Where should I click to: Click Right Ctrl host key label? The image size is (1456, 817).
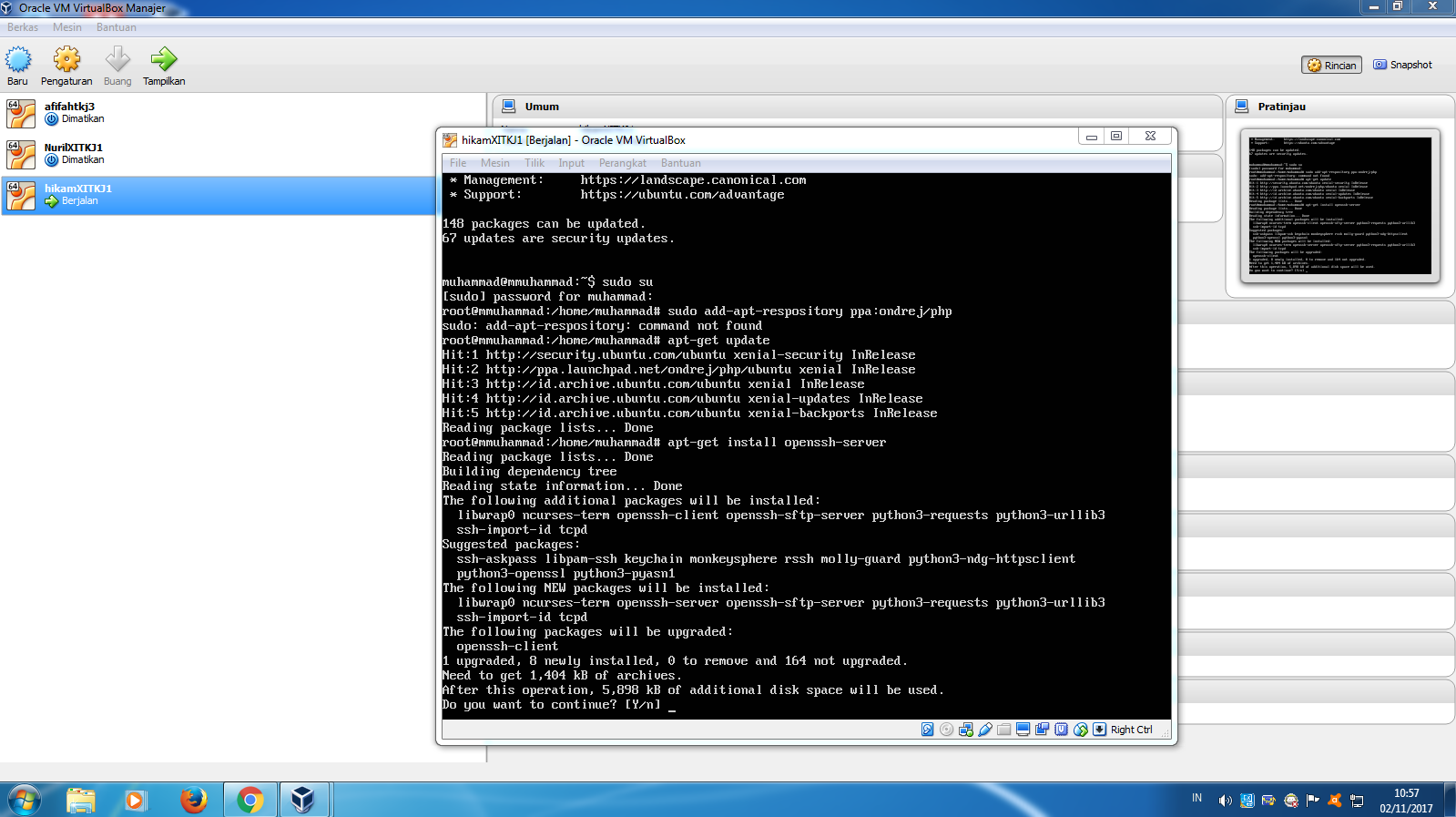1132,730
